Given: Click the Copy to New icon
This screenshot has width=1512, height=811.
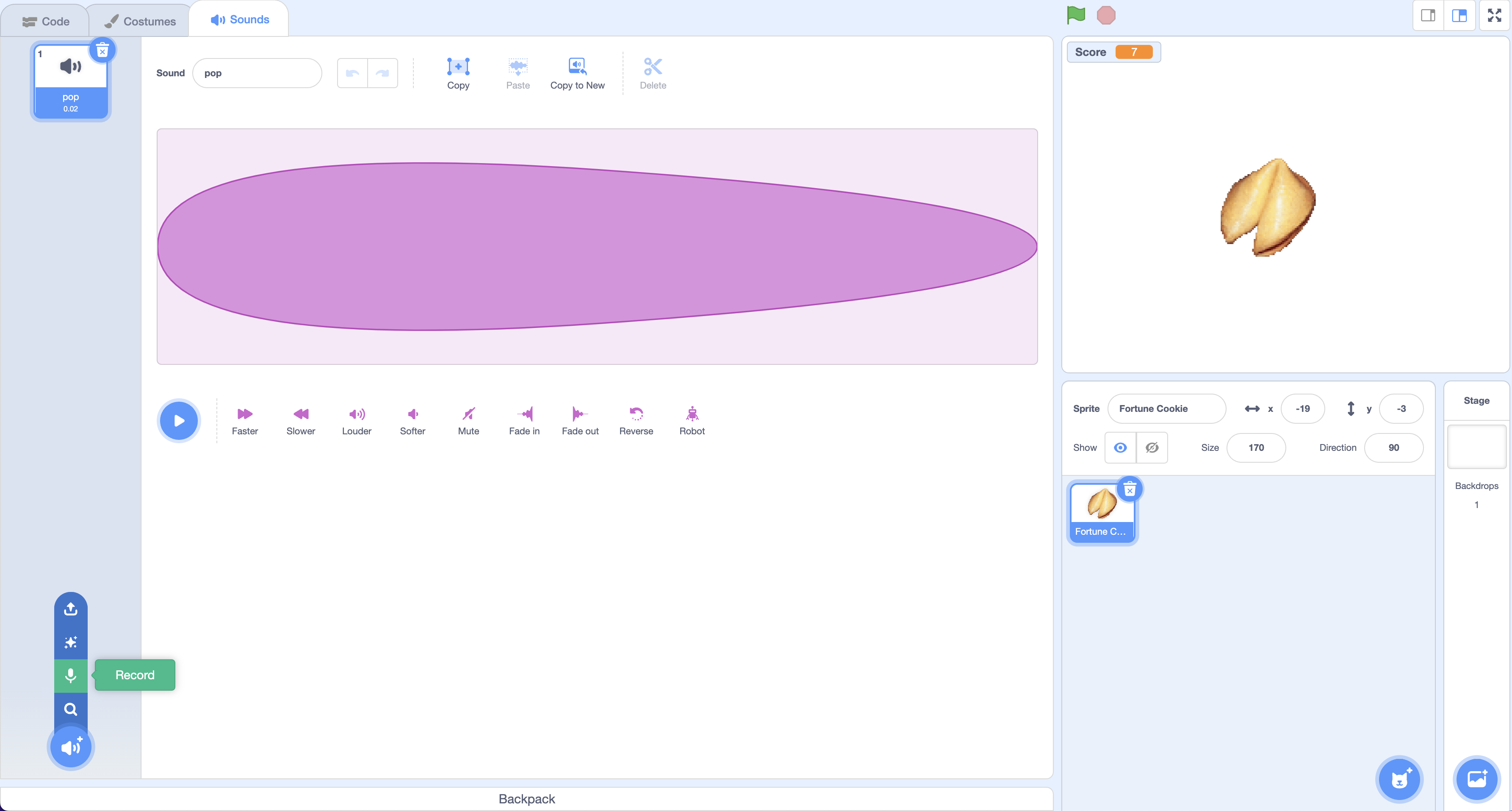Looking at the screenshot, I should coord(577,67).
